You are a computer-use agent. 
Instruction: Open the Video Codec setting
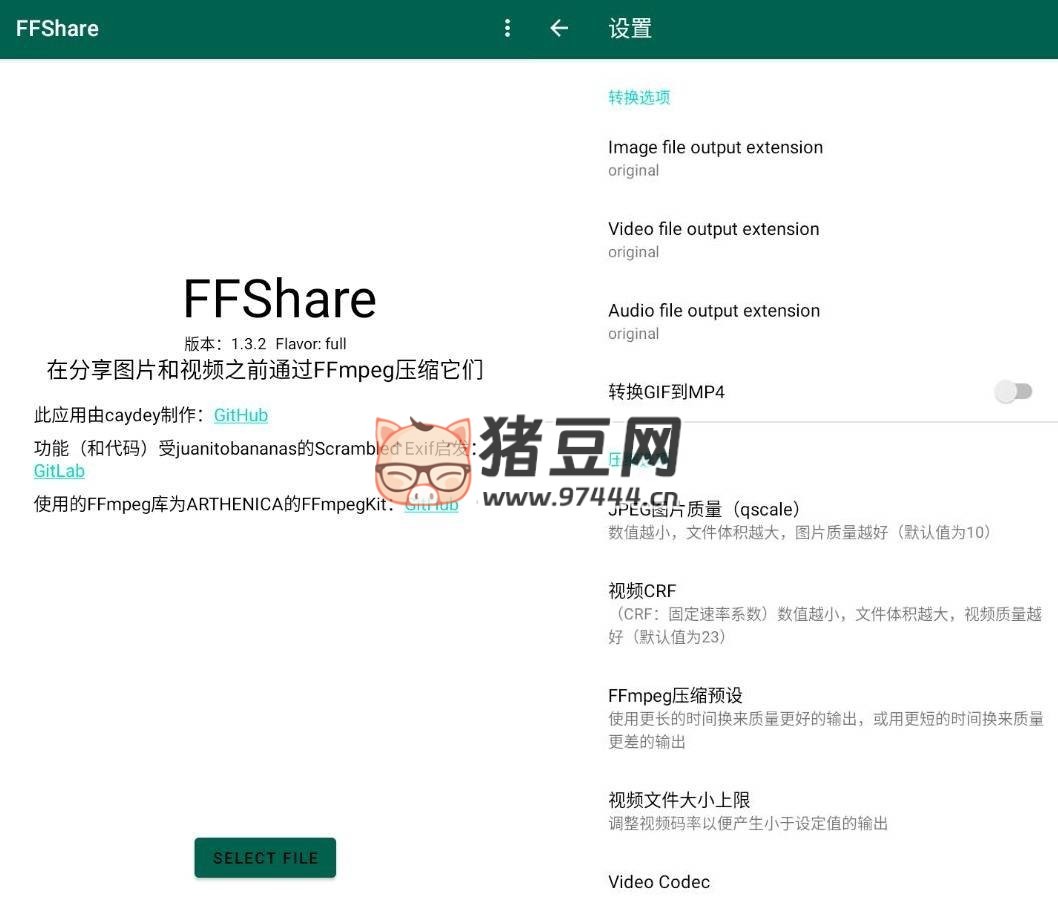[x=659, y=882]
